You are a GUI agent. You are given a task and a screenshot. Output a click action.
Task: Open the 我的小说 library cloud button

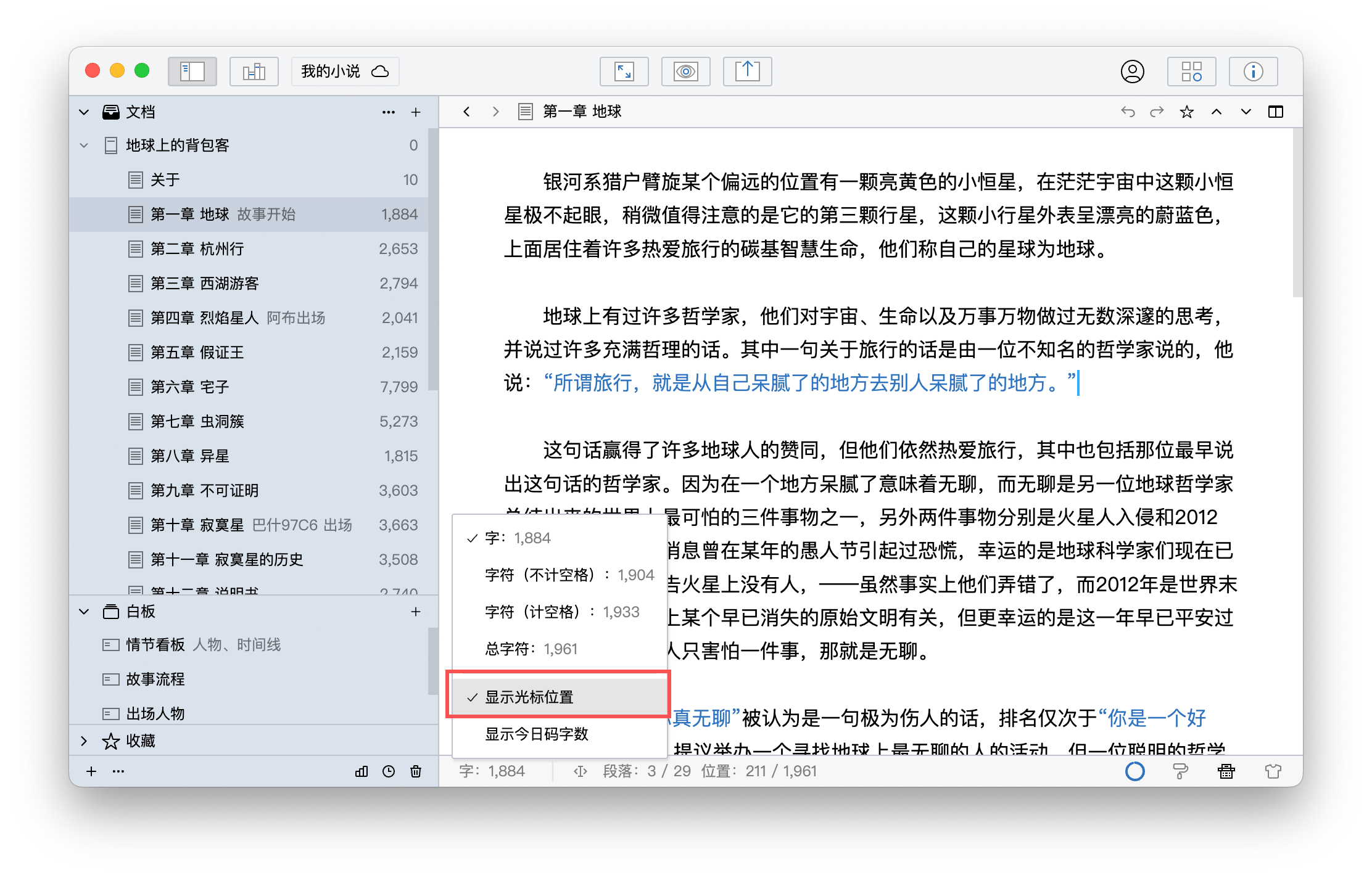[345, 72]
